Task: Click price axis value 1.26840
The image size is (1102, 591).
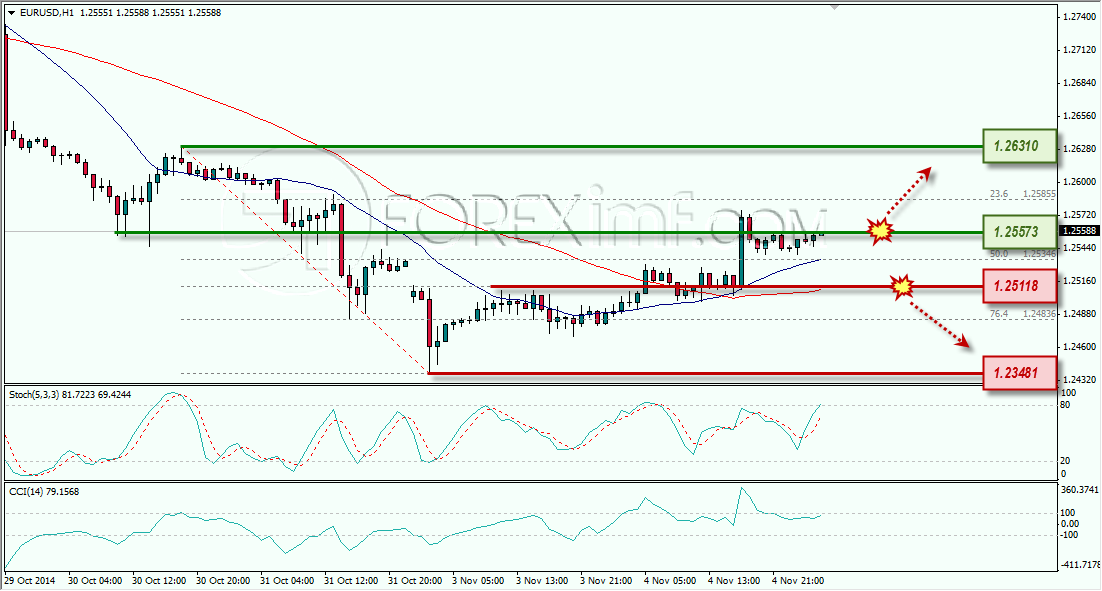Action: (1080, 82)
